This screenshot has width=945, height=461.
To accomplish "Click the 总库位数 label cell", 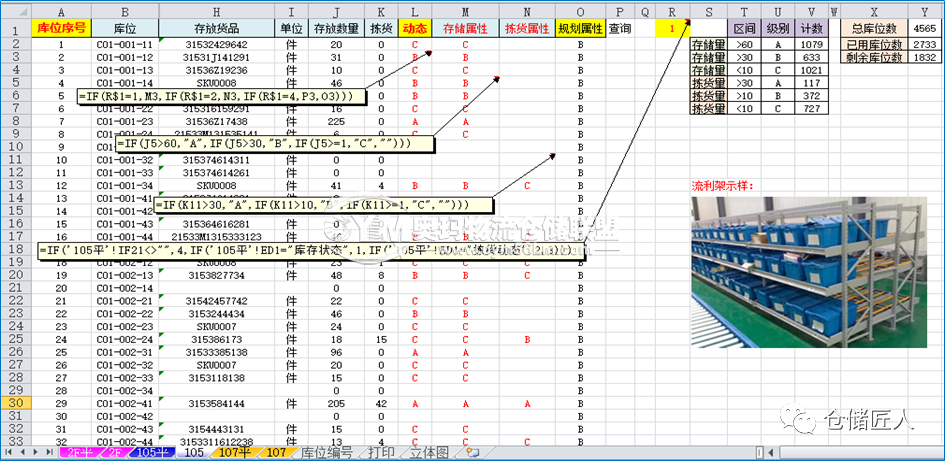I will pos(874,28).
